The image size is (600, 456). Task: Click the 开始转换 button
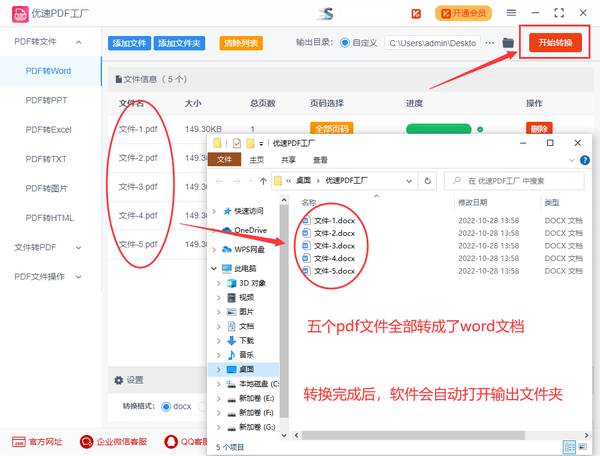point(555,42)
